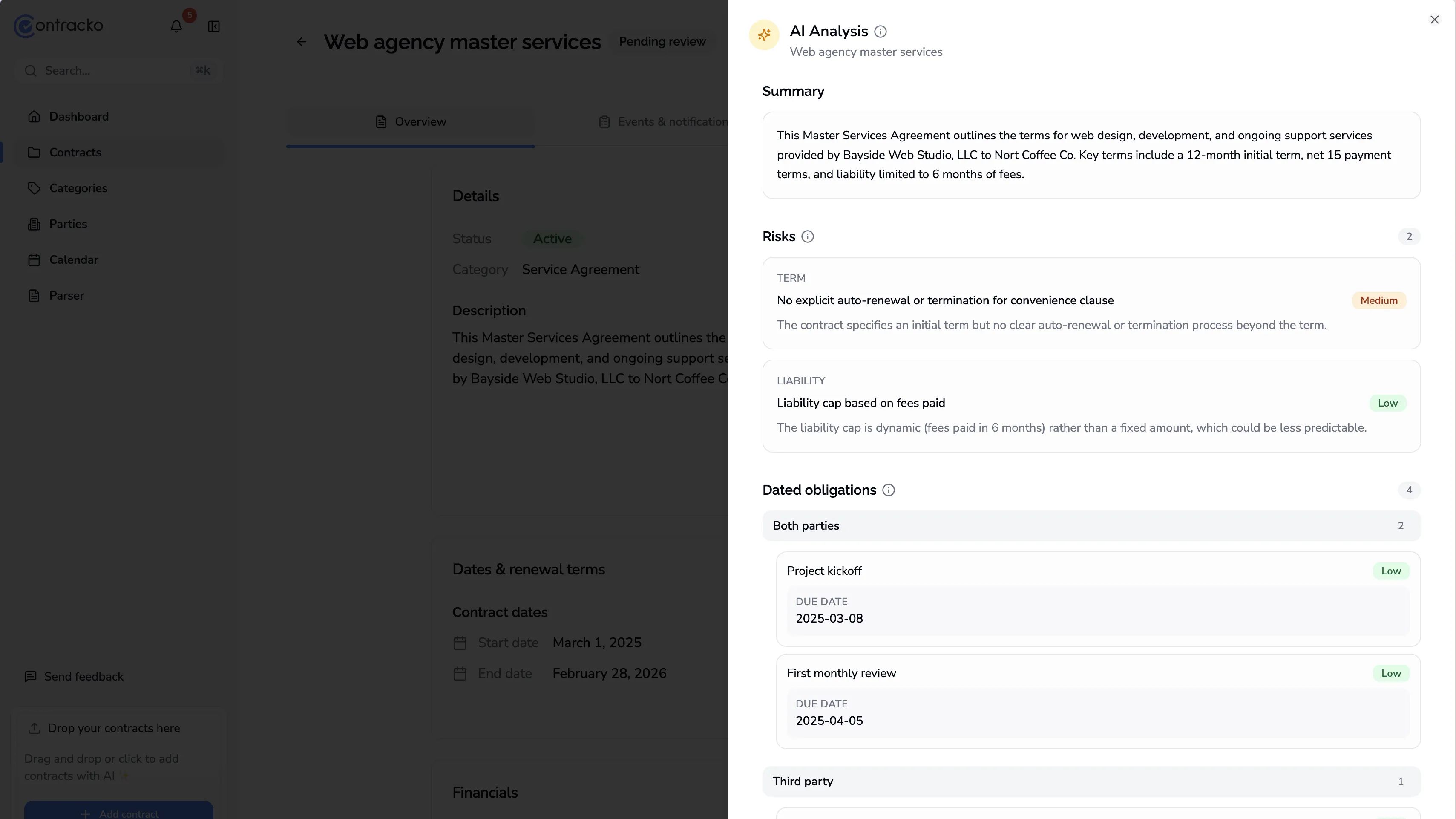The width and height of the screenshot is (1456, 819).
Task: Click the Risks section heading
Action: pyautogui.click(x=778, y=237)
